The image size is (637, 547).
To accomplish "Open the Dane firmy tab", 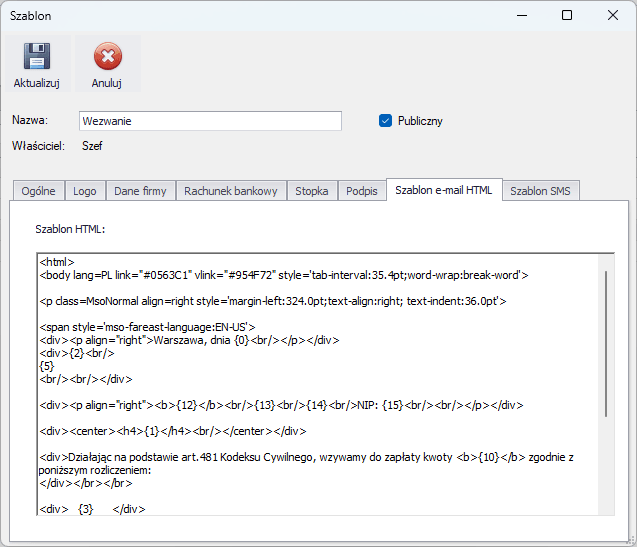I will tap(140, 191).
